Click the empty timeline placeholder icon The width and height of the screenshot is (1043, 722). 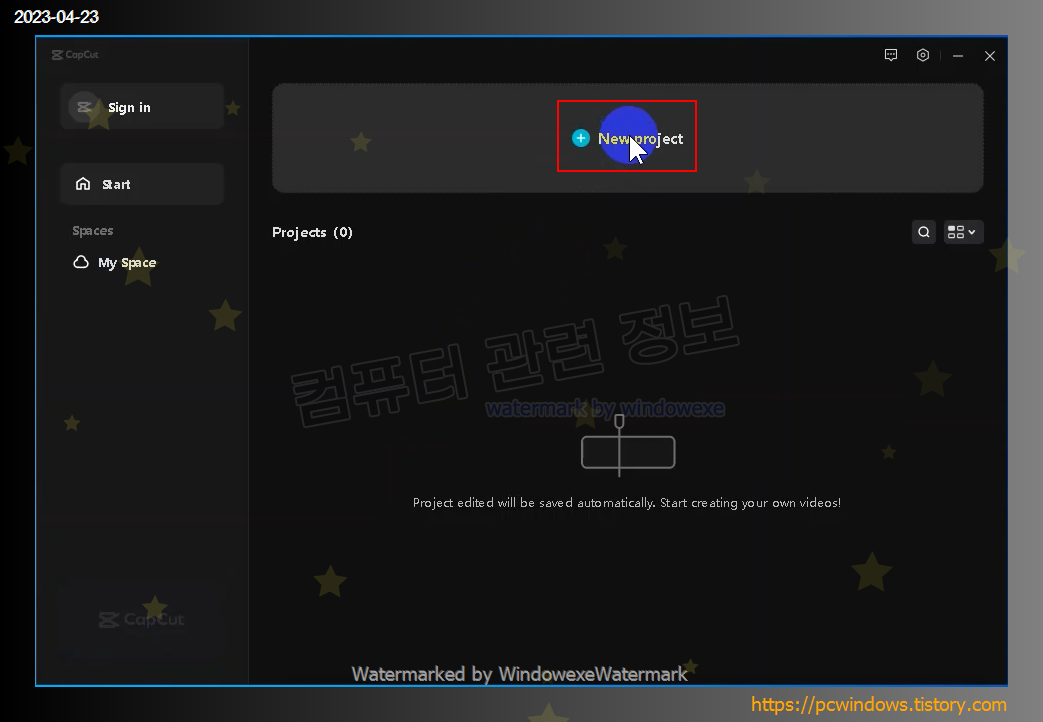point(628,446)
